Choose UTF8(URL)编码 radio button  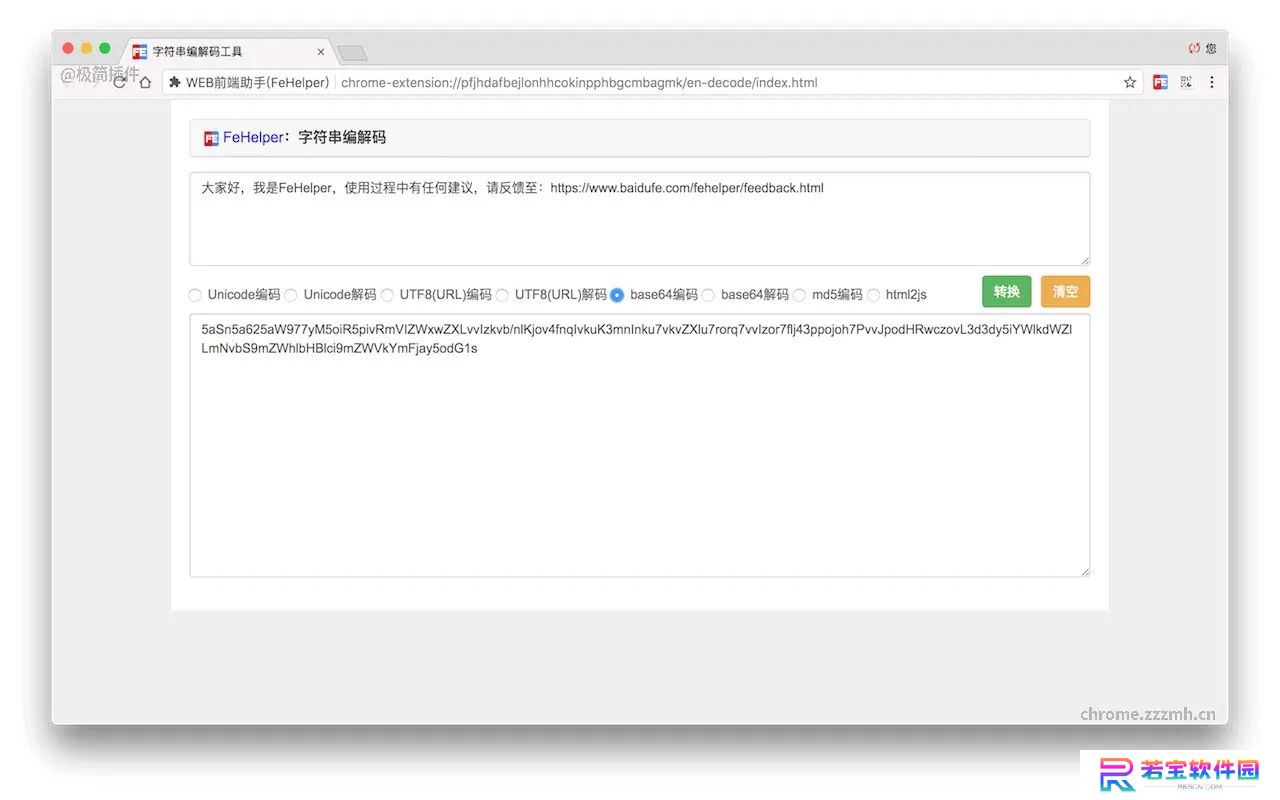[387, 295]
